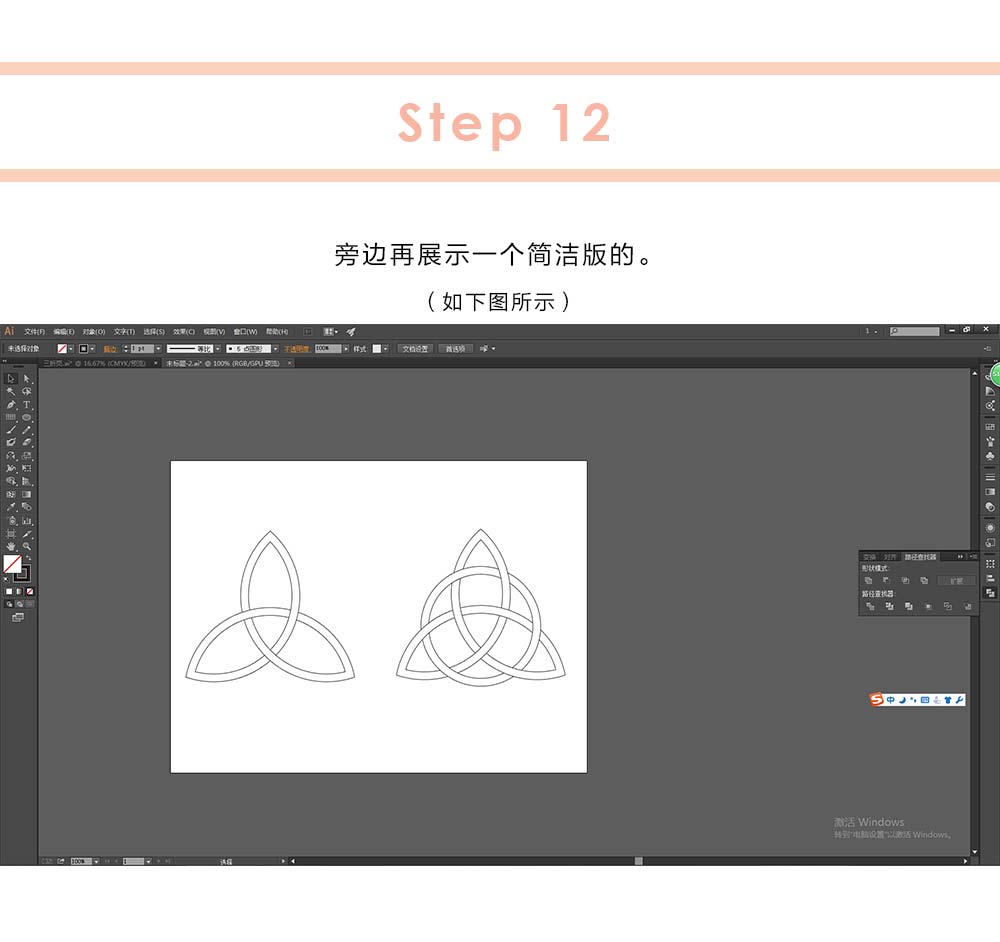Viewport: 1000px width, 942px height.
Task: Change screen mode at toolbox bottom
Action: click(18, 617)
